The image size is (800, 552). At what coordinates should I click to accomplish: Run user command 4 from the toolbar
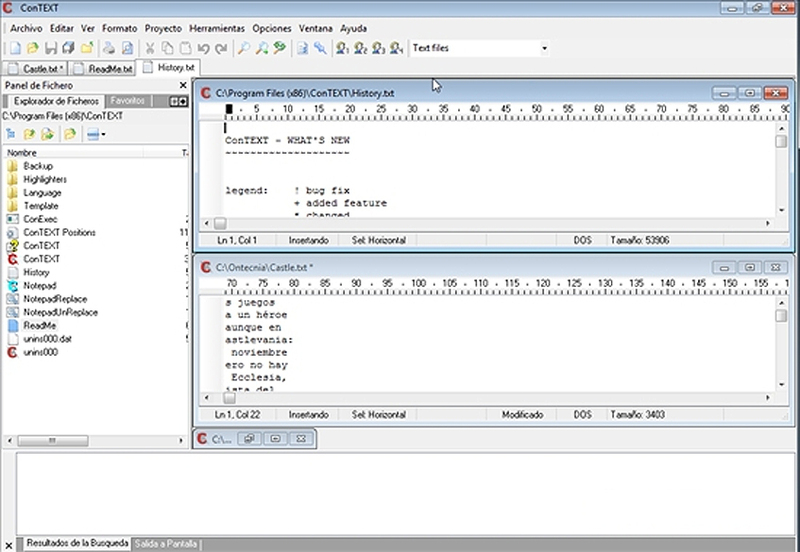396,48
